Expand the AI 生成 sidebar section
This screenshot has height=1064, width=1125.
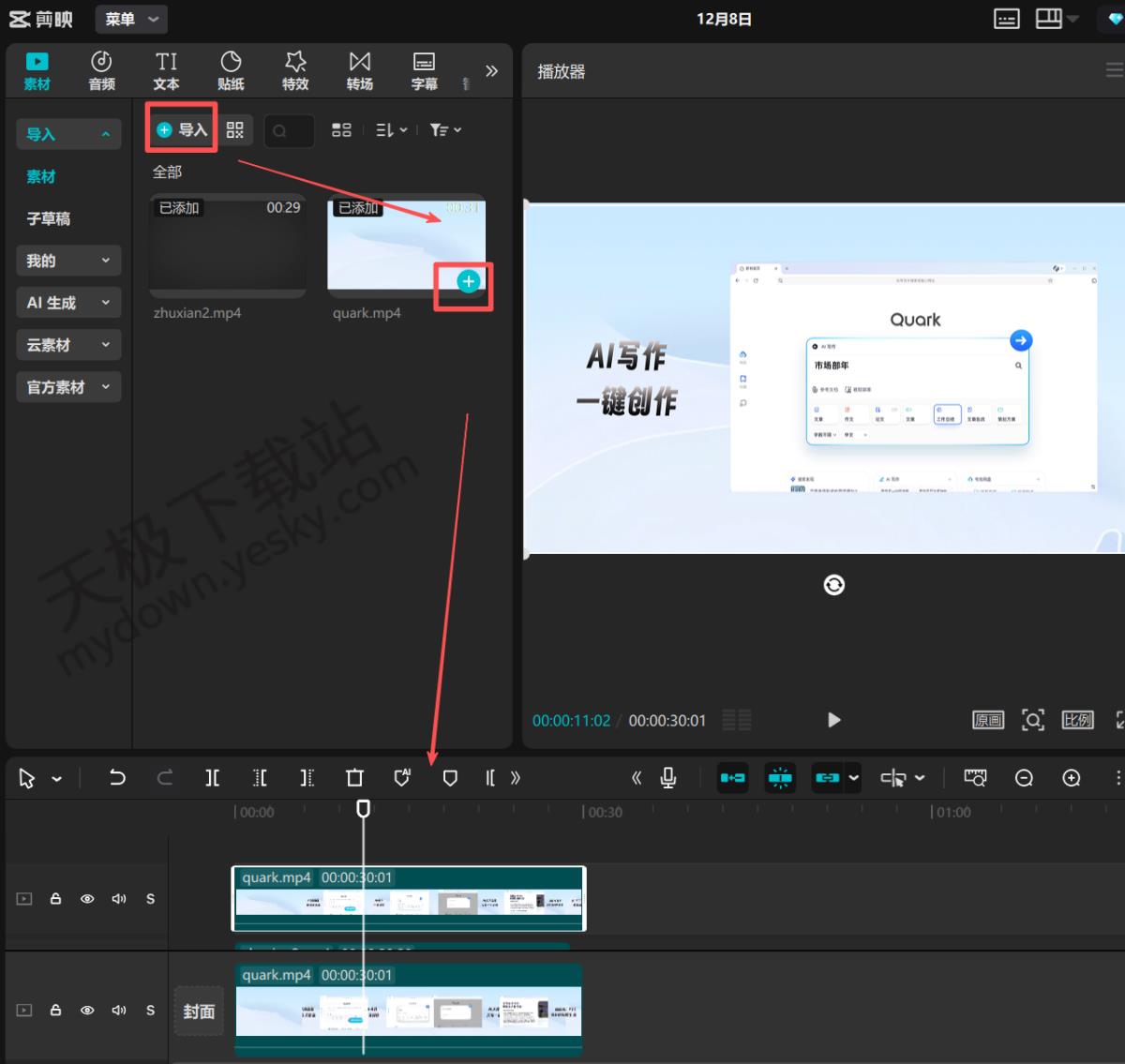[68, 303]
